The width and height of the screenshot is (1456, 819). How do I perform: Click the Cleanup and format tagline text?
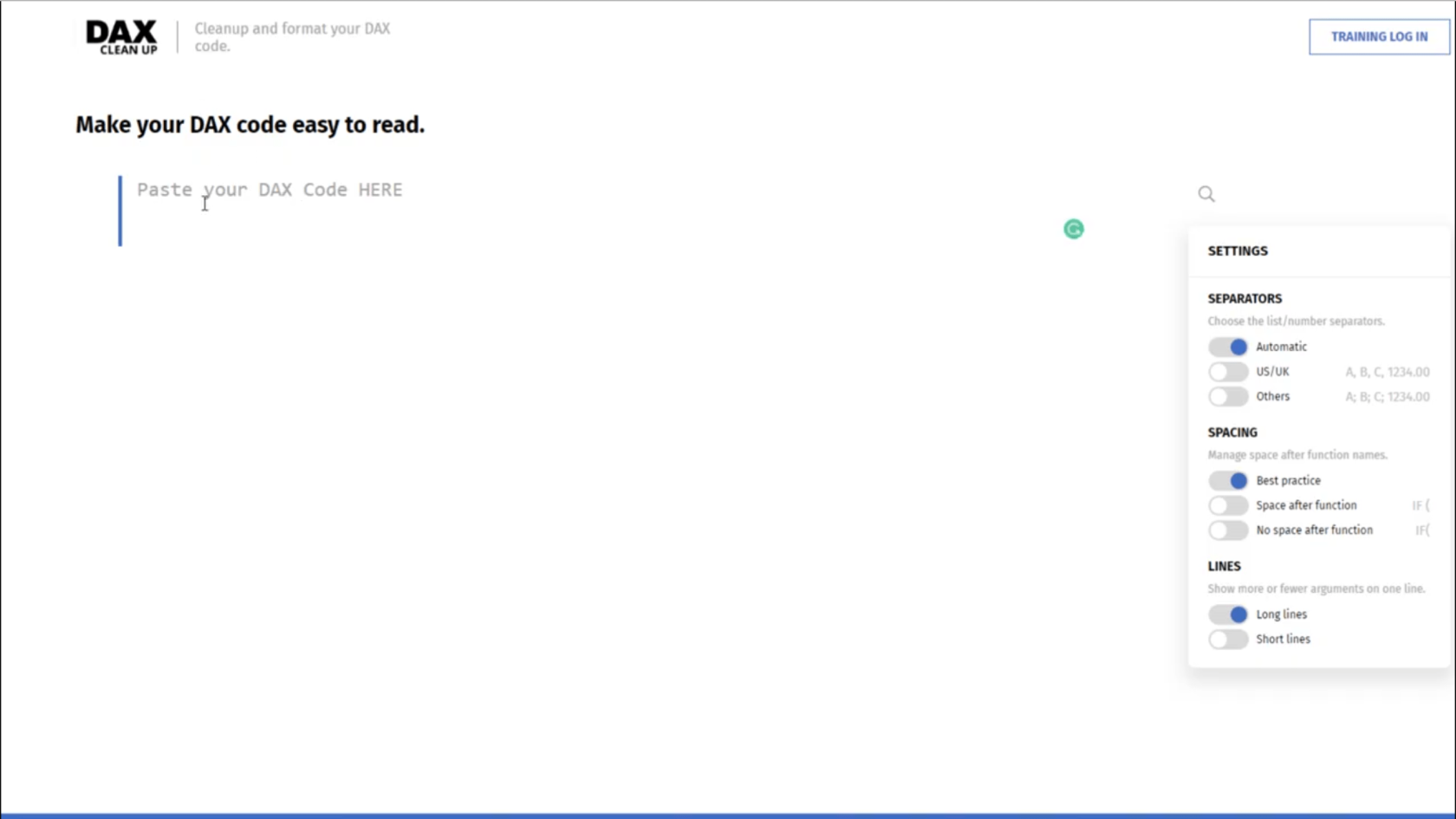tap(292, 37)
